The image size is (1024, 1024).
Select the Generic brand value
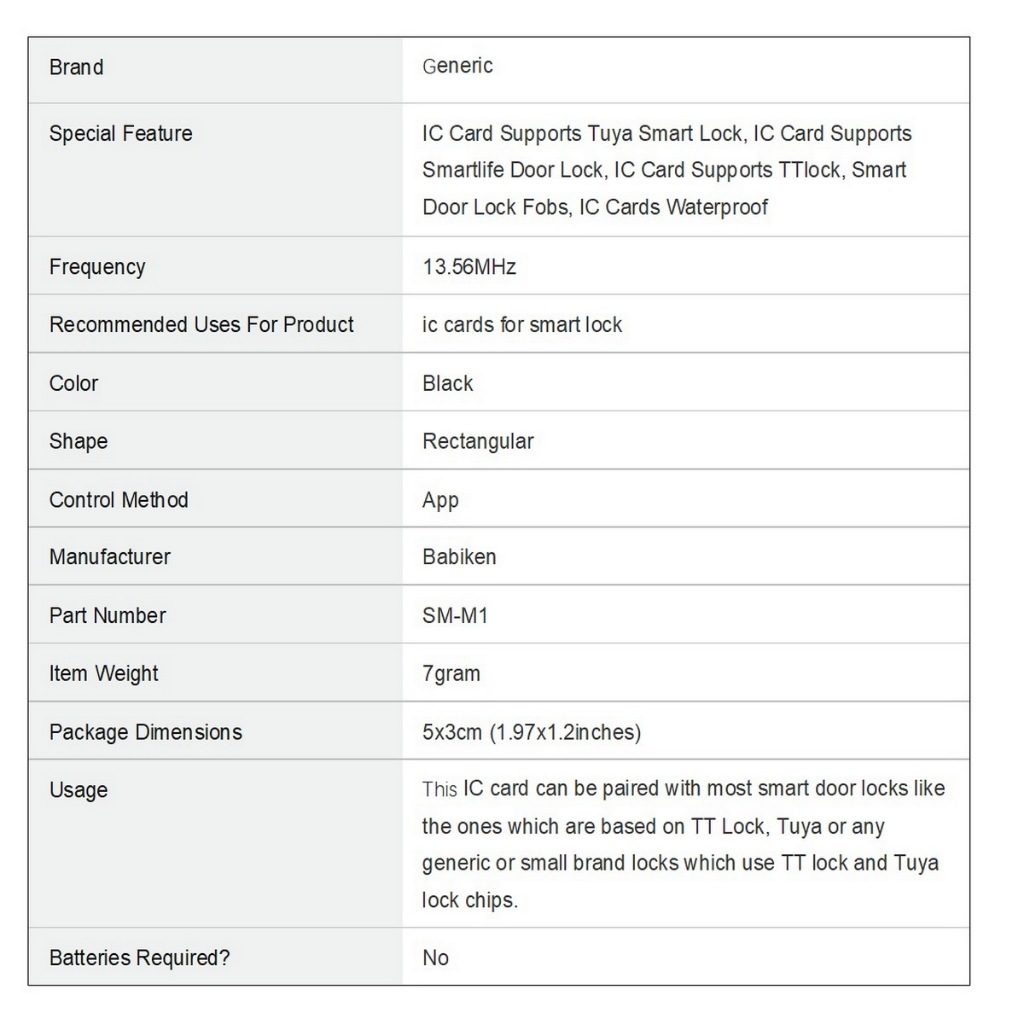(x=457, y=66)
